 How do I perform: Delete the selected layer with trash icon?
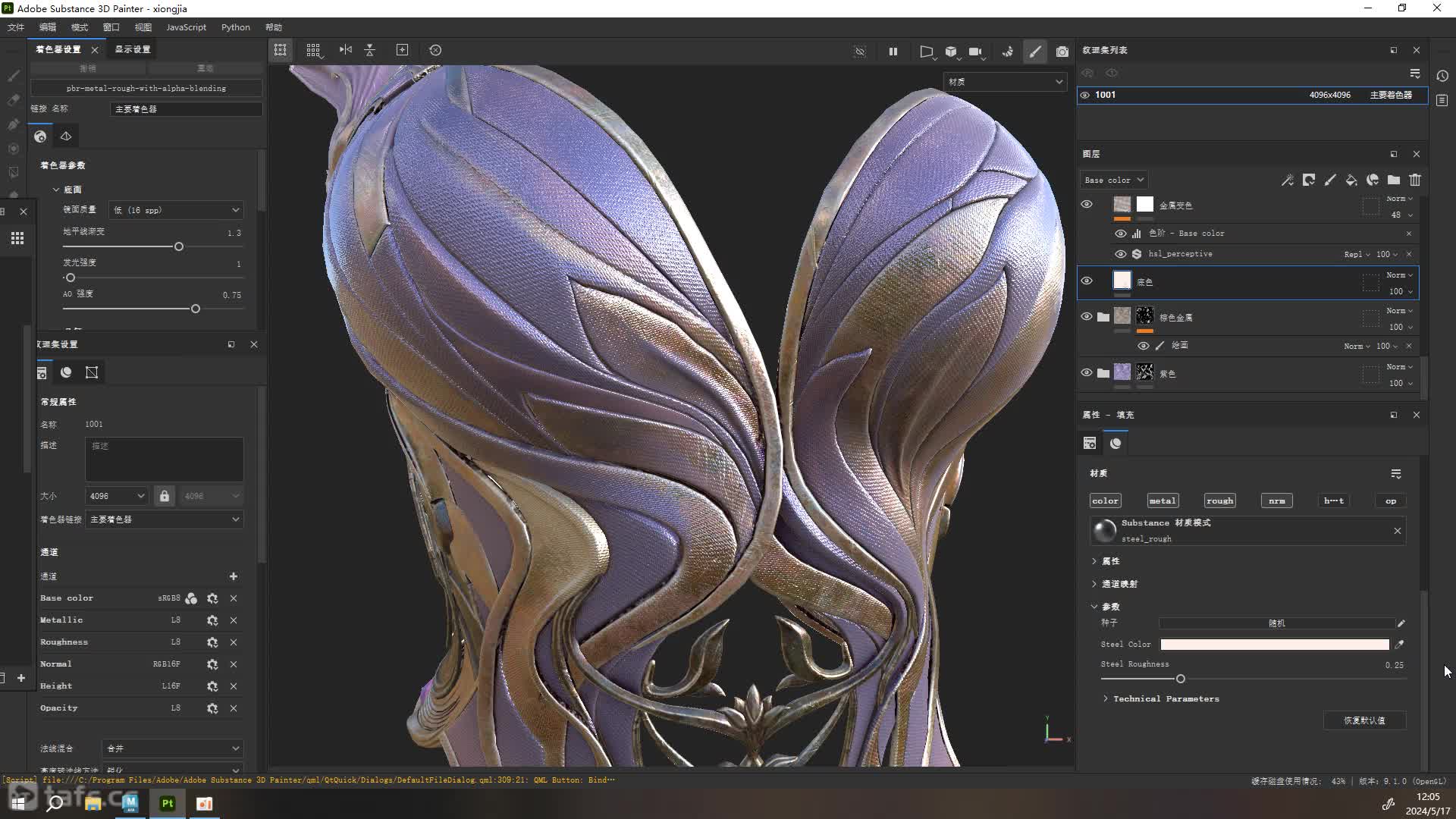coord(1415,180)
